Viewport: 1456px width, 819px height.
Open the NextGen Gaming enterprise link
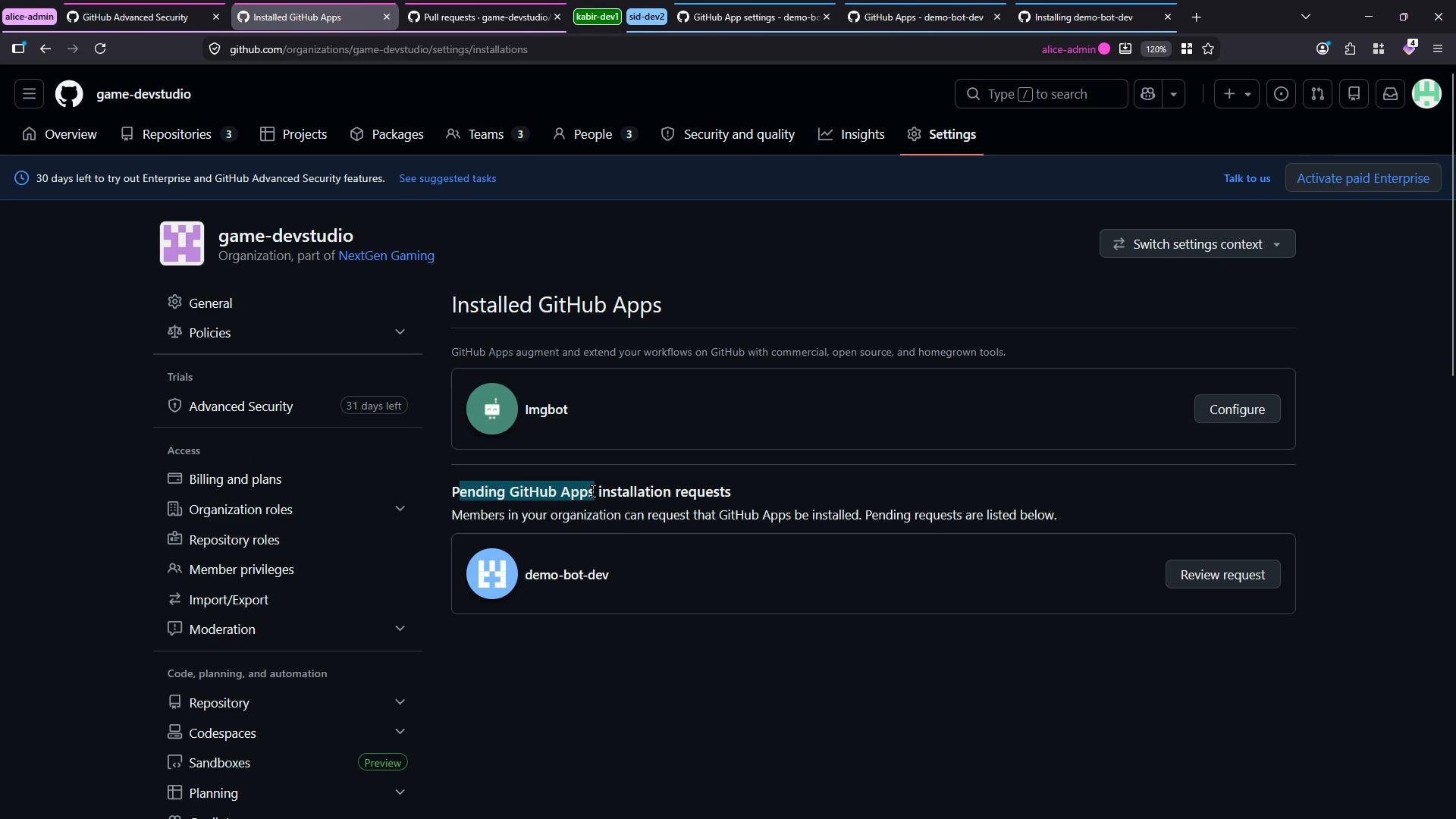(x=386, y=256)
